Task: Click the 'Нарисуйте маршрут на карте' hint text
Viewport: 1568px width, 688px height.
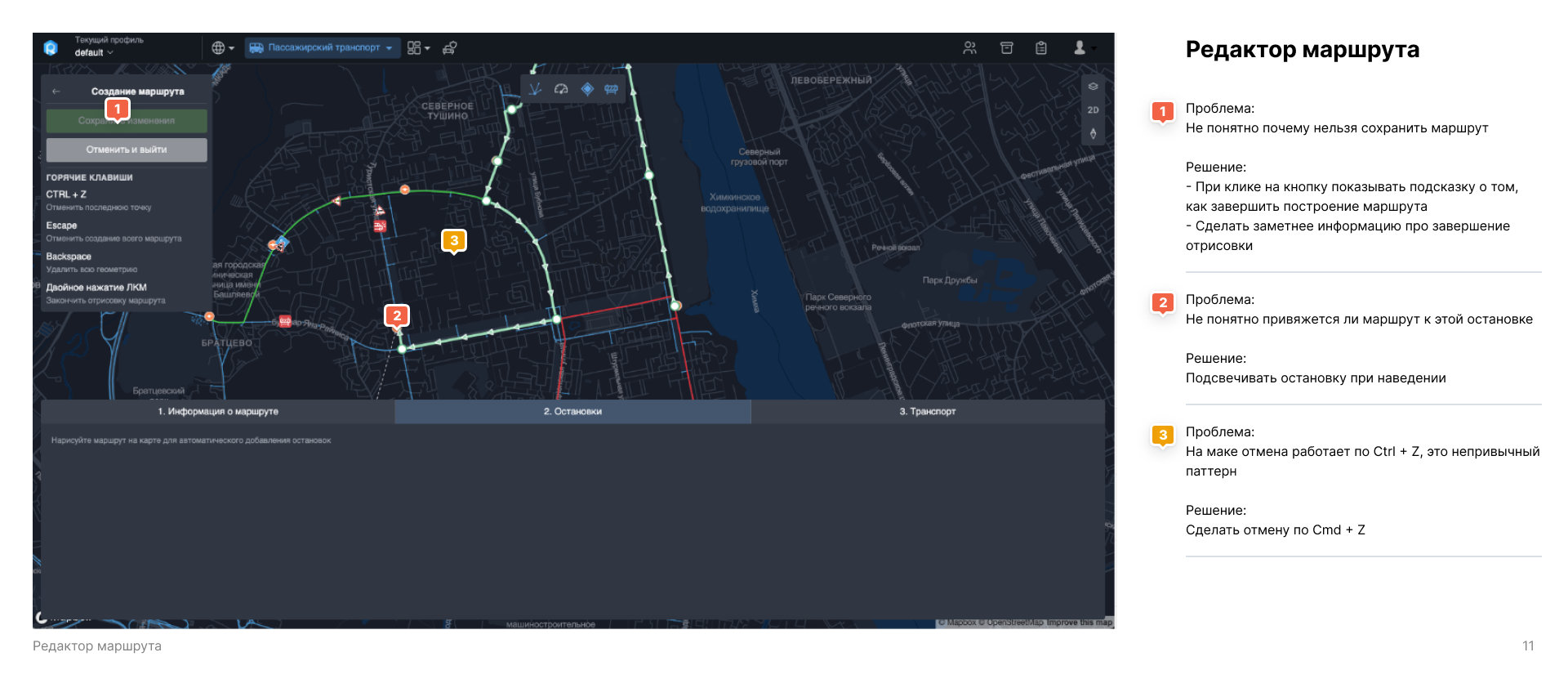Action: [191, 440]
